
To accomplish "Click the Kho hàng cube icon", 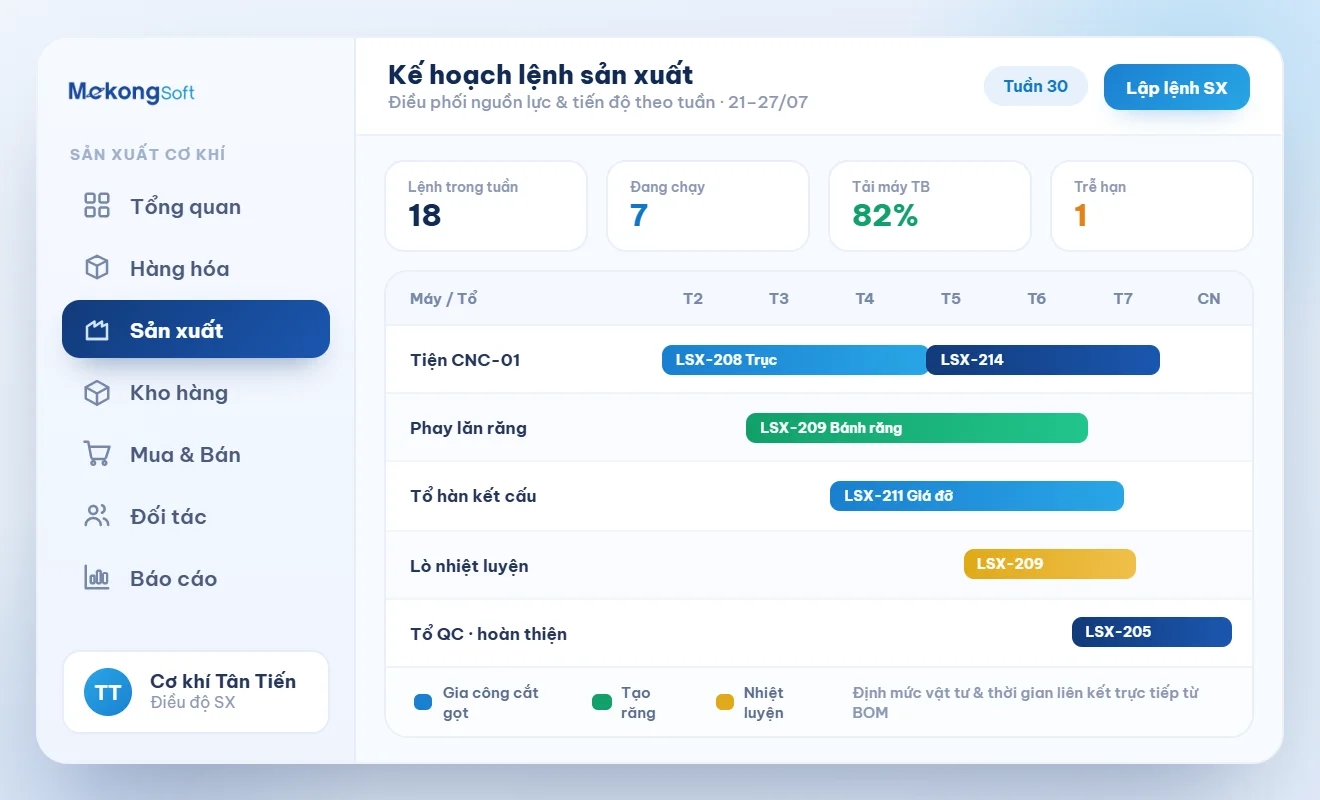I will 97,392.
